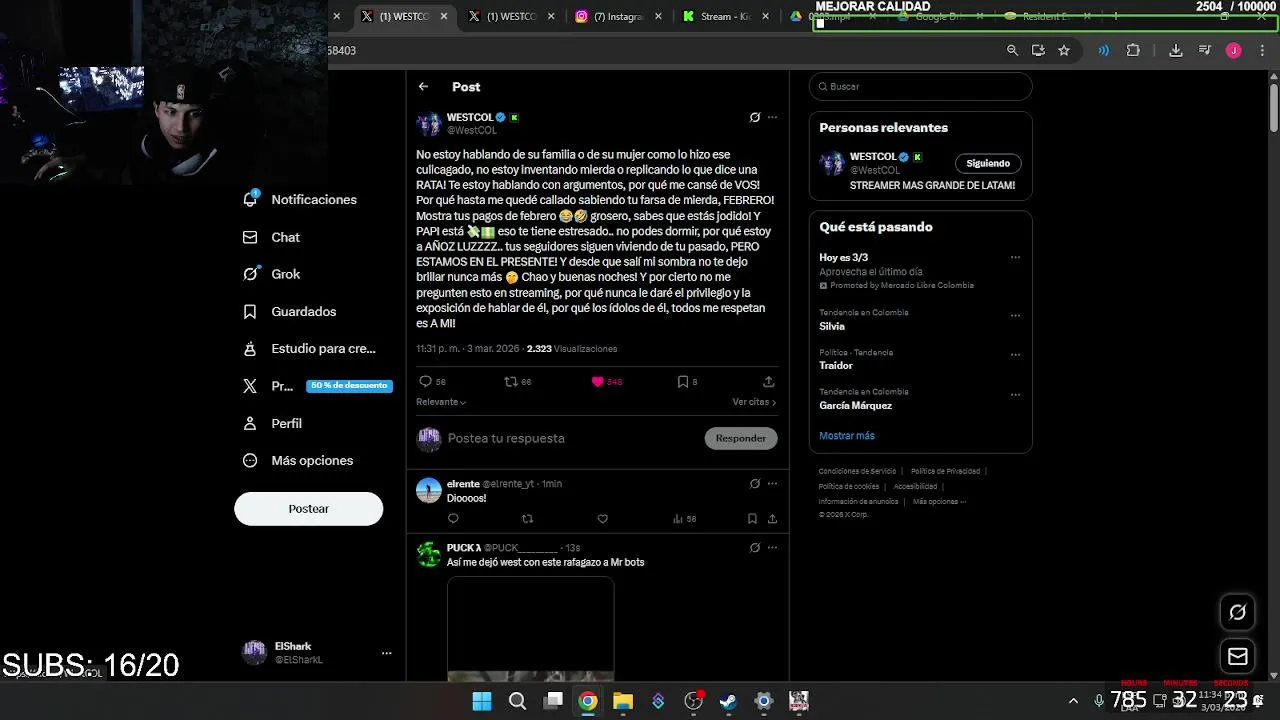Open the Windows Start menu
The height and width of the screenshot is (720, 1280).
(482, 701)
